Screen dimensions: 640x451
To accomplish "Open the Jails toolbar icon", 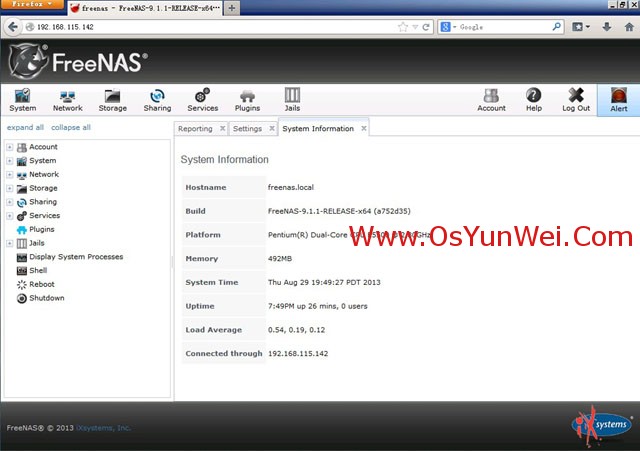I will pos(292,100).
